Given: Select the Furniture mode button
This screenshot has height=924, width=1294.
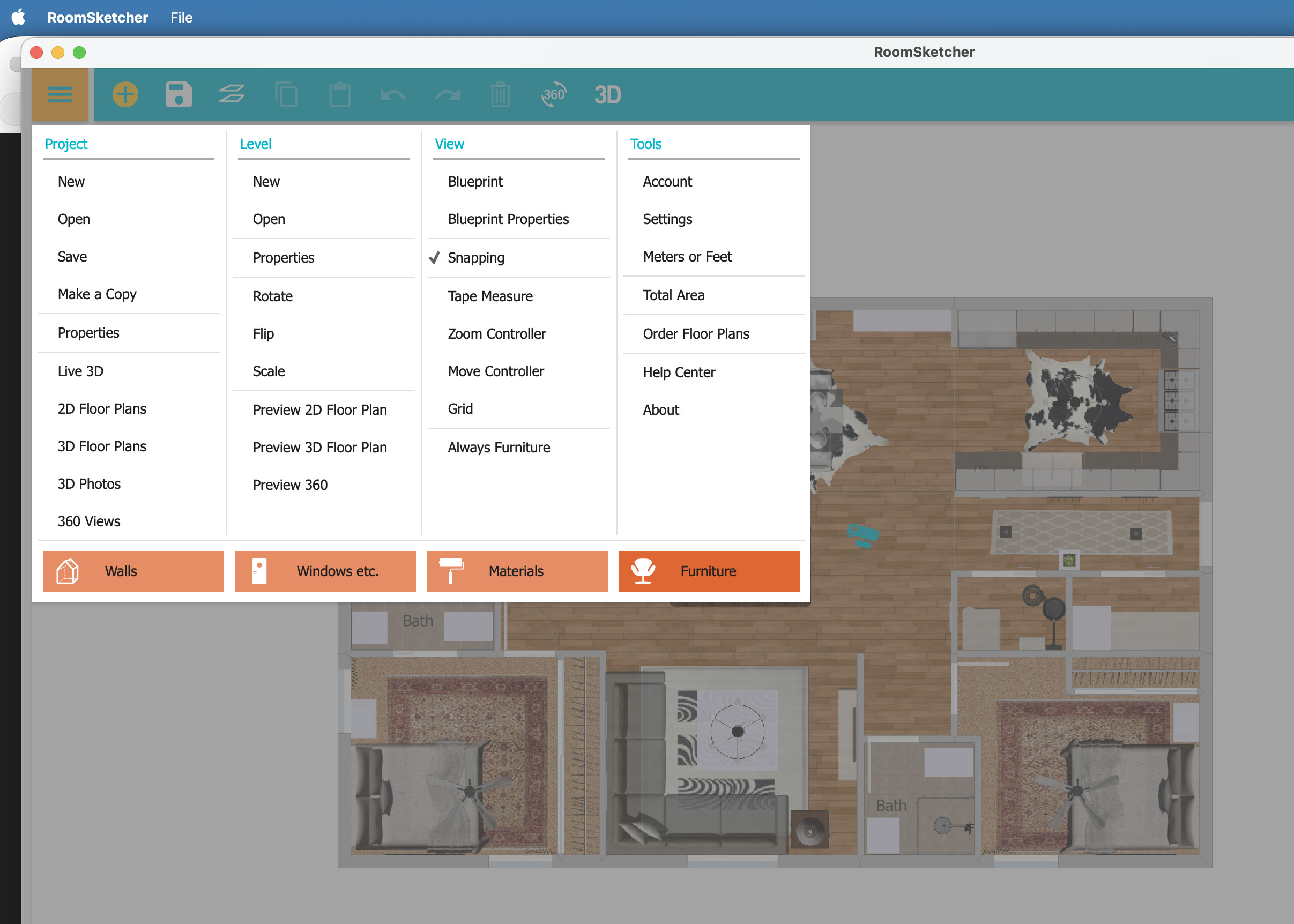Looking at the screenshot, I should (x=709, y=571).
